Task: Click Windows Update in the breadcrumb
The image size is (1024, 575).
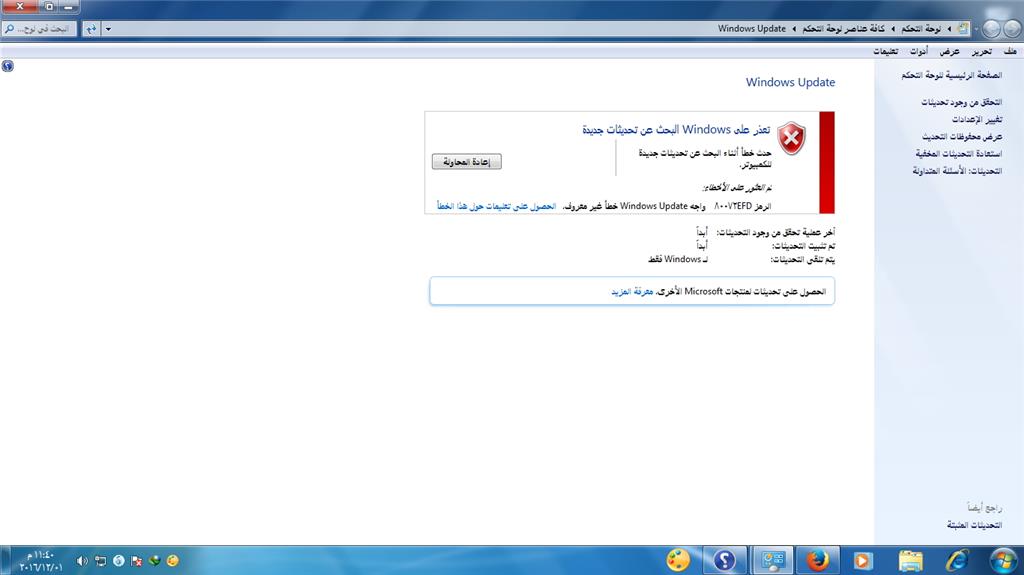Action: point(752,29)
